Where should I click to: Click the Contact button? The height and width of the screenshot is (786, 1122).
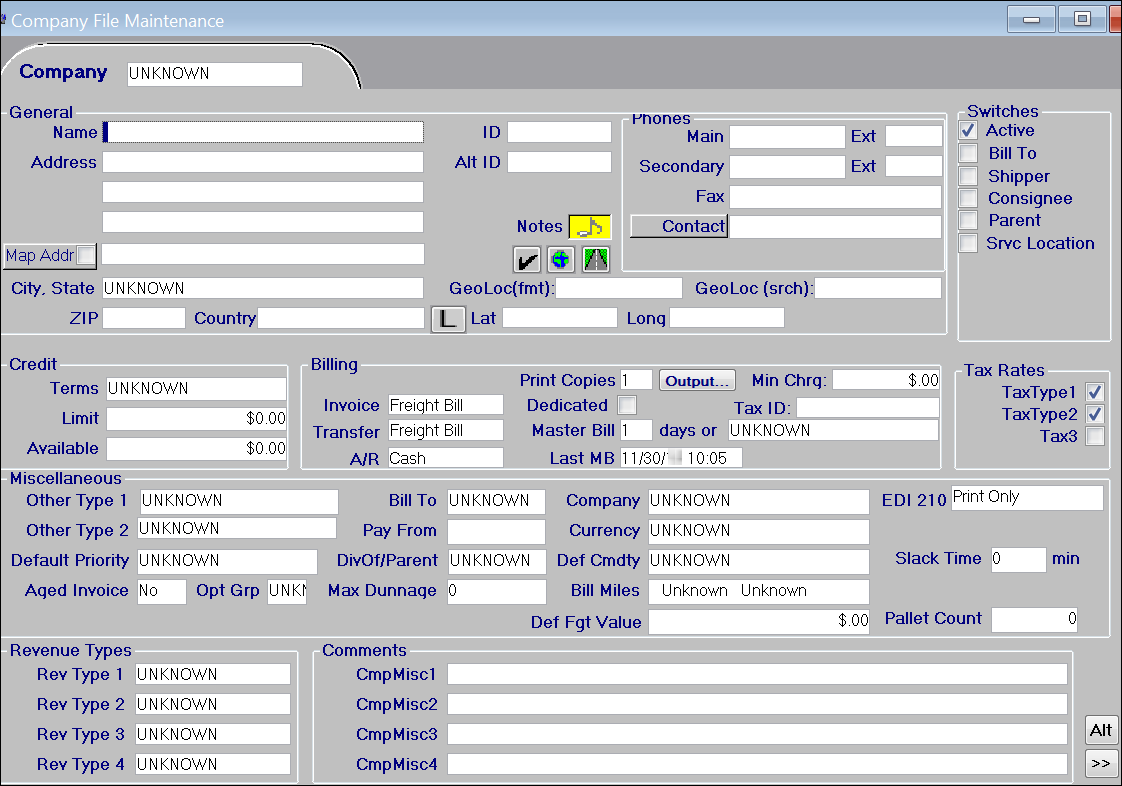point(679,227)
